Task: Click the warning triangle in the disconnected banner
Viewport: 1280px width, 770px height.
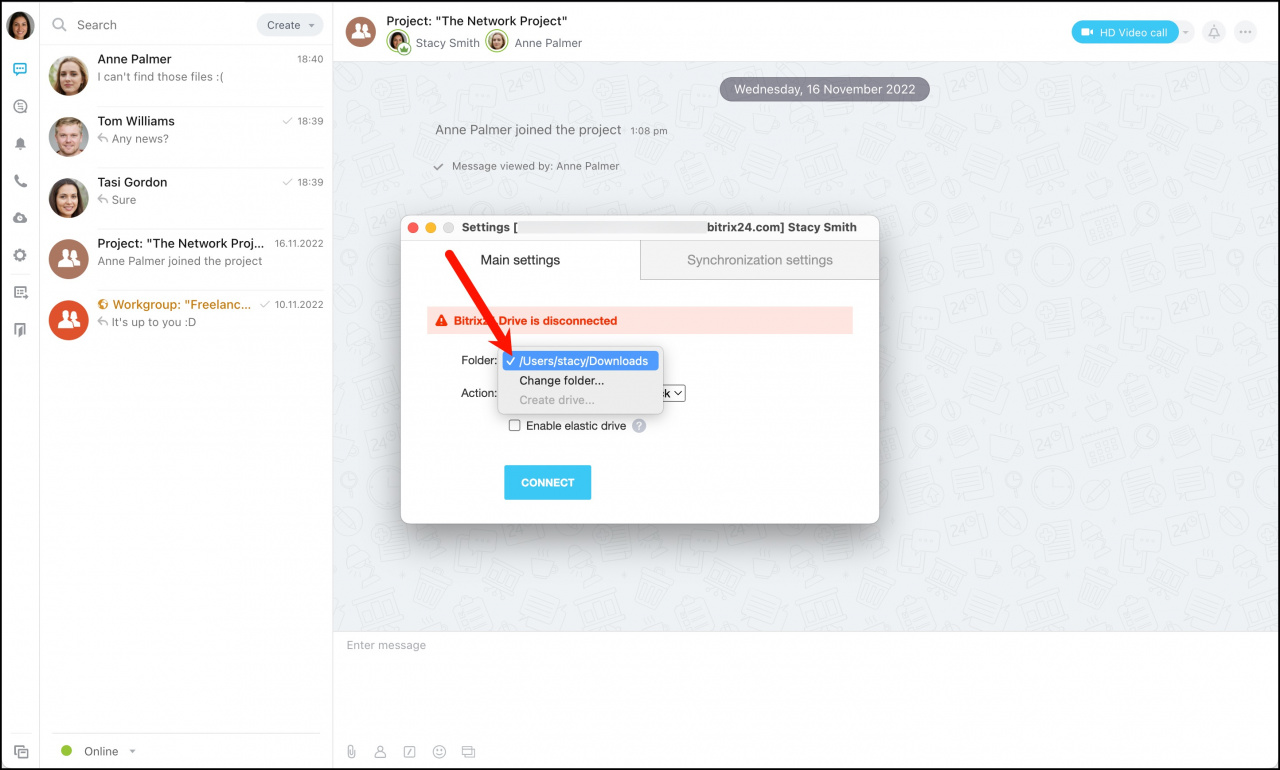Action: coord(441,321)
